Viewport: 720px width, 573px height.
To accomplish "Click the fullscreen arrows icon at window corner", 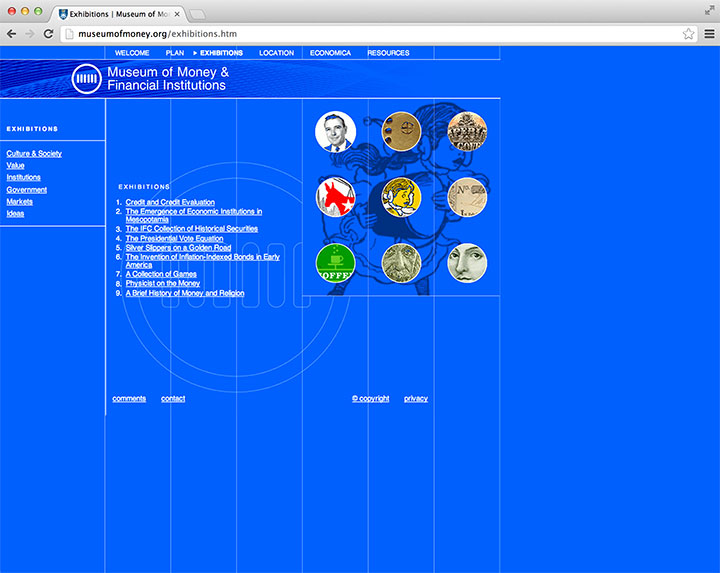I will pyautogui.click(x=709, y=10).
